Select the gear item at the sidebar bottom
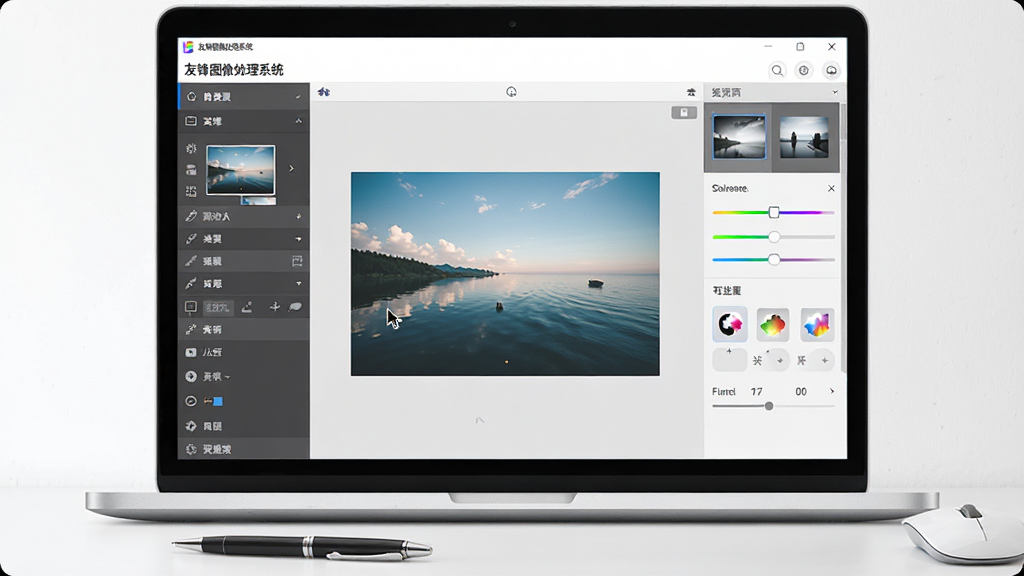 point(244,449)
